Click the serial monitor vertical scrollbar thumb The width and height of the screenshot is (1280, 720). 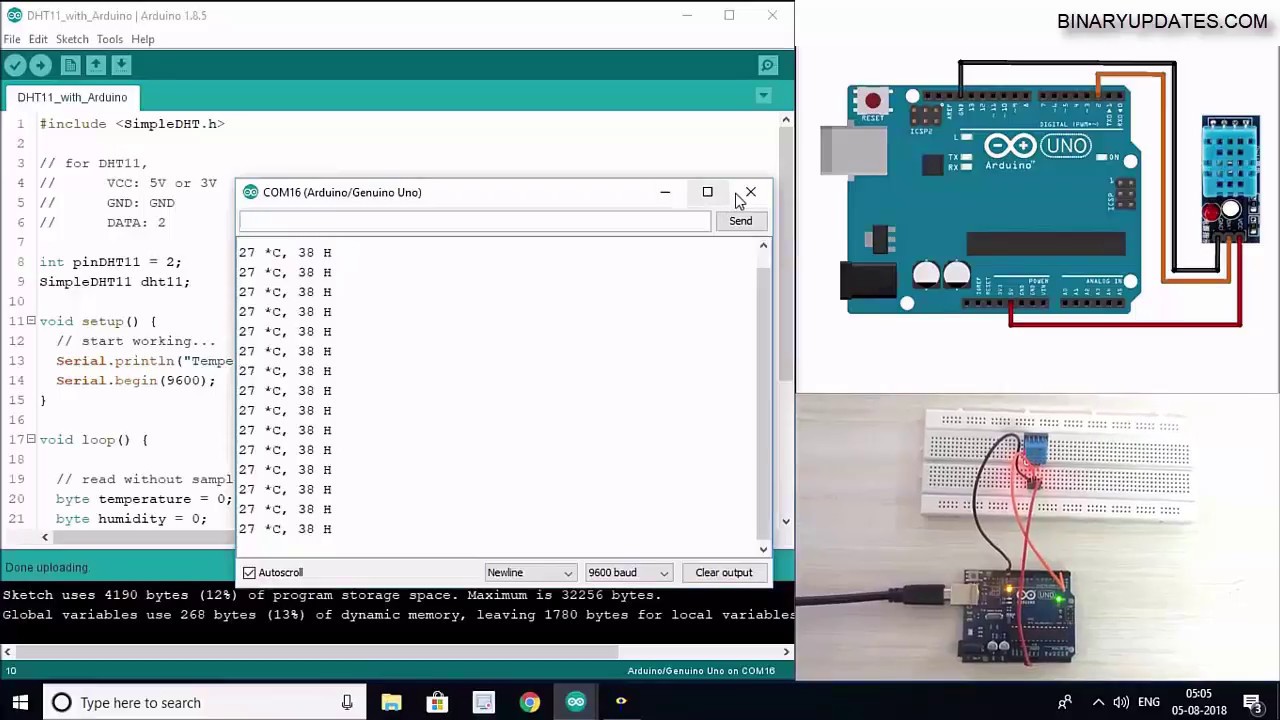[763, 405]
